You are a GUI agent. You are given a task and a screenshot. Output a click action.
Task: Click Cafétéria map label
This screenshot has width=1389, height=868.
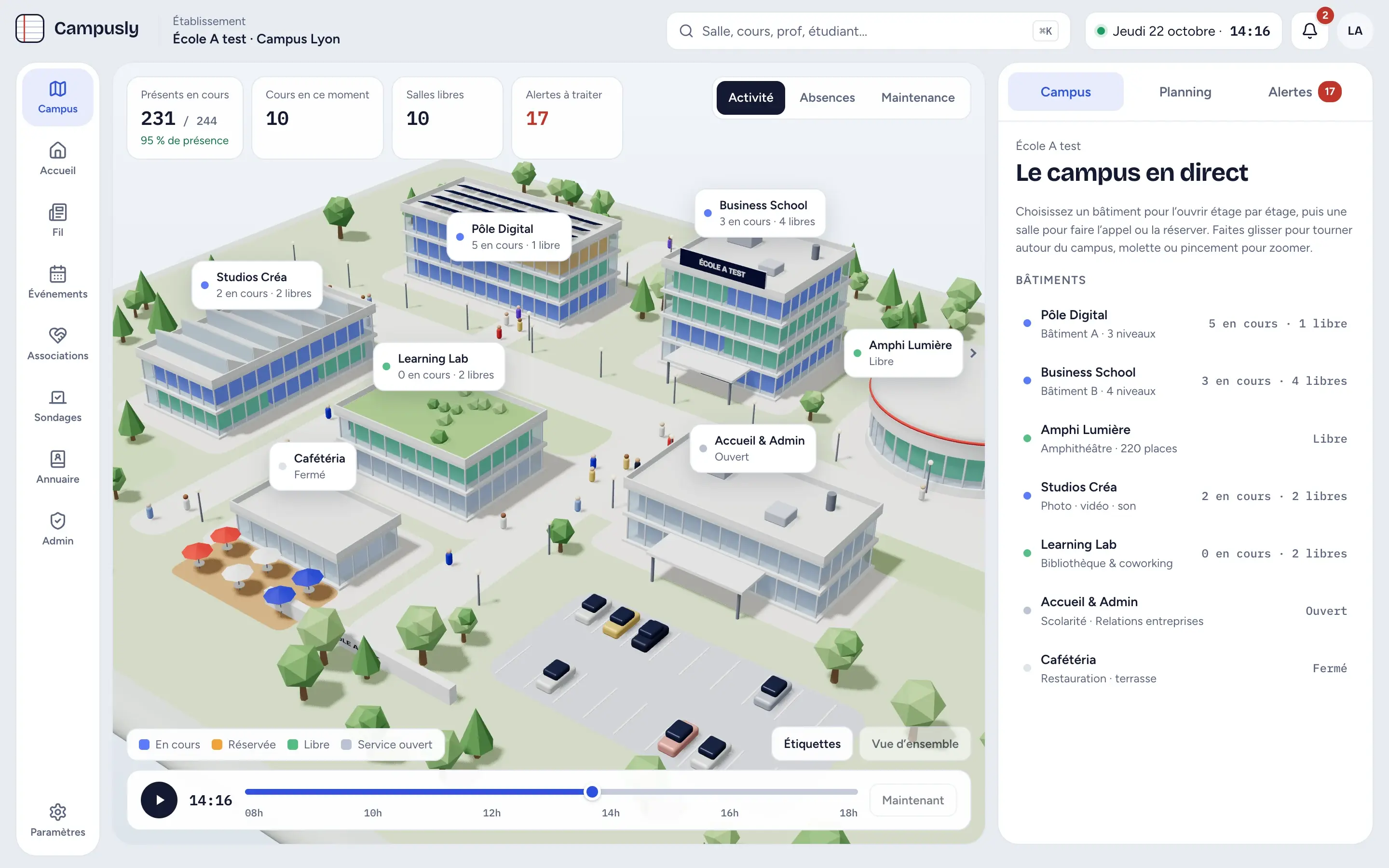point(312,466)
